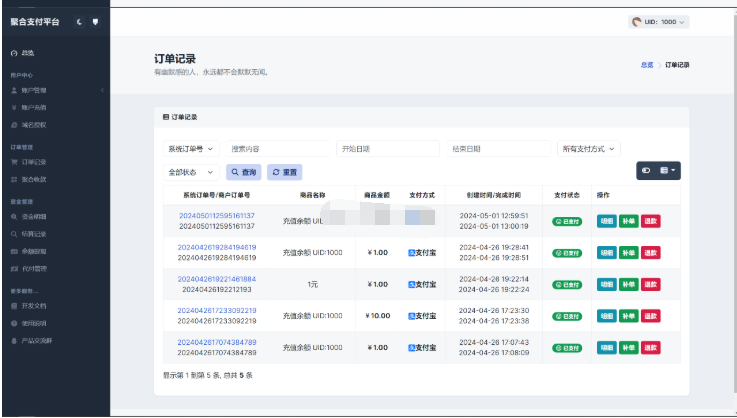Open 域名授权 in the sidebar
Image resolution: width=737 pixels, height=418 pixels.
click(33, 125)
